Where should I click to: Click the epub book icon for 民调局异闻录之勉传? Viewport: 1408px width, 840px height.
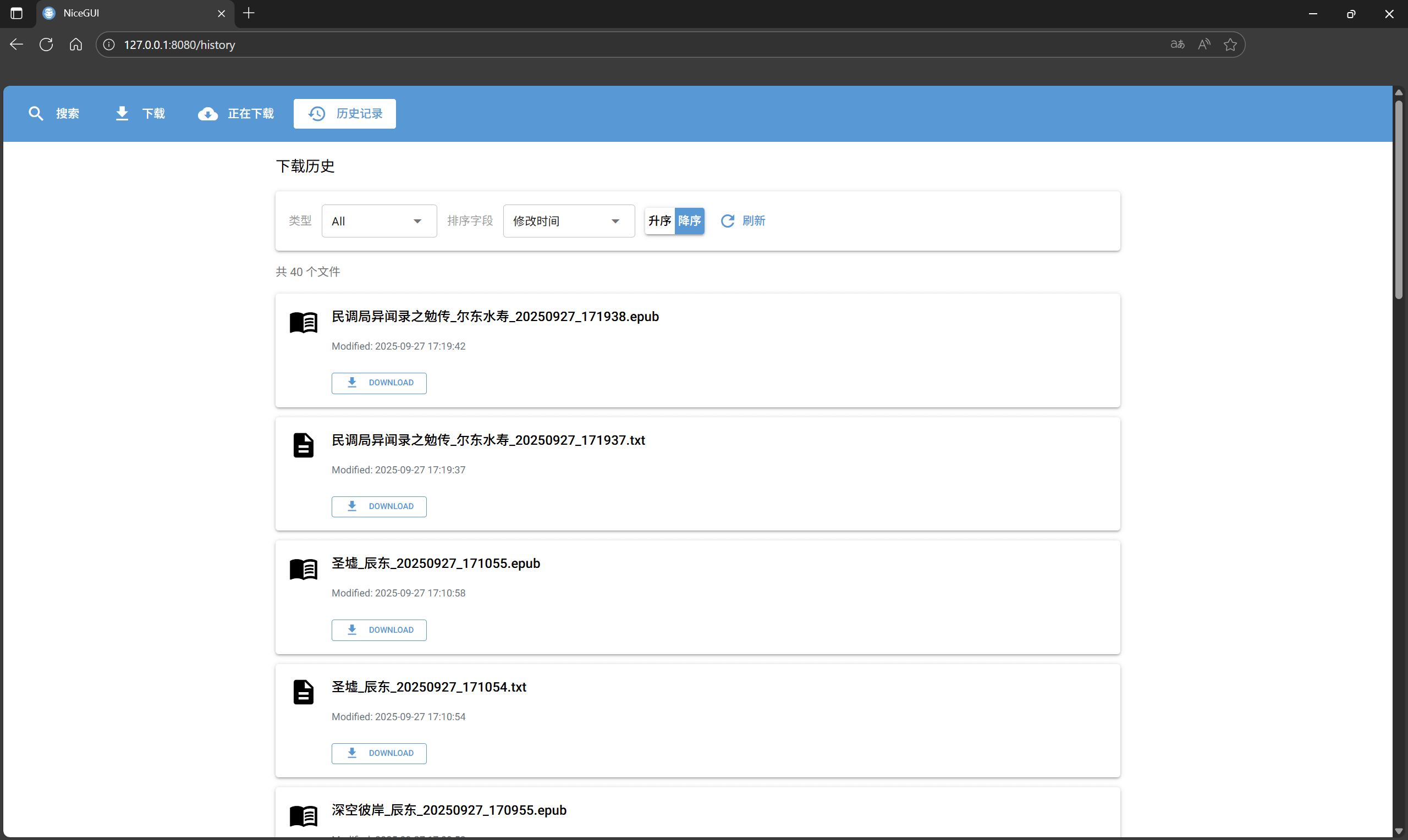pos(304,322)
